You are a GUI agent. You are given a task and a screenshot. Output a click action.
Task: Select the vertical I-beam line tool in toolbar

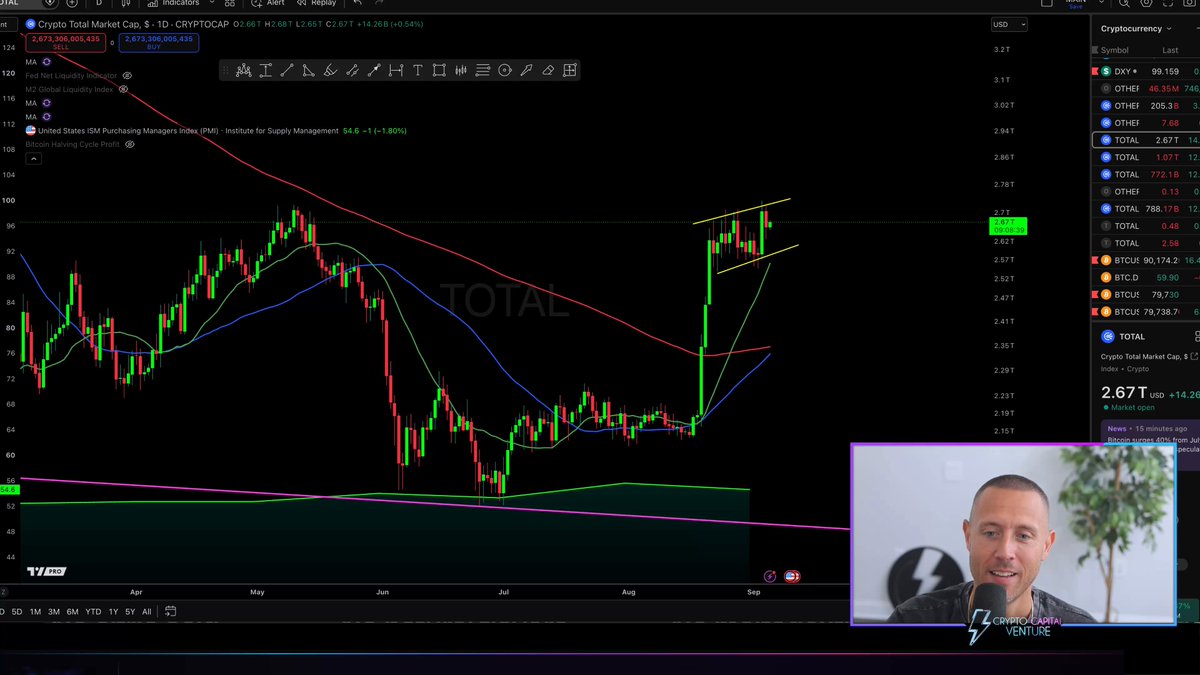(265, 70)
